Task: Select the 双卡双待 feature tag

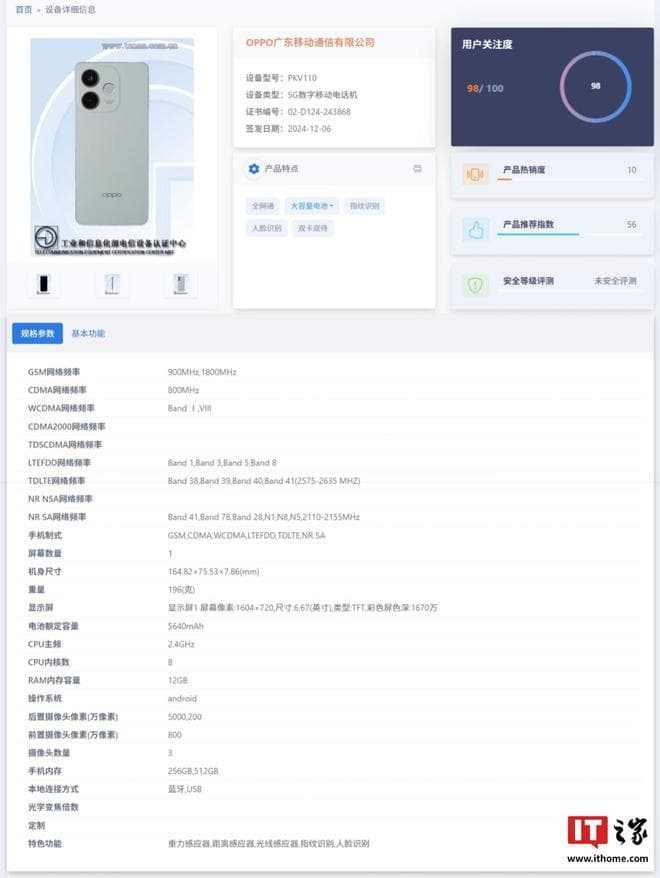Action: pyautogui.click(x=312, y=228)
